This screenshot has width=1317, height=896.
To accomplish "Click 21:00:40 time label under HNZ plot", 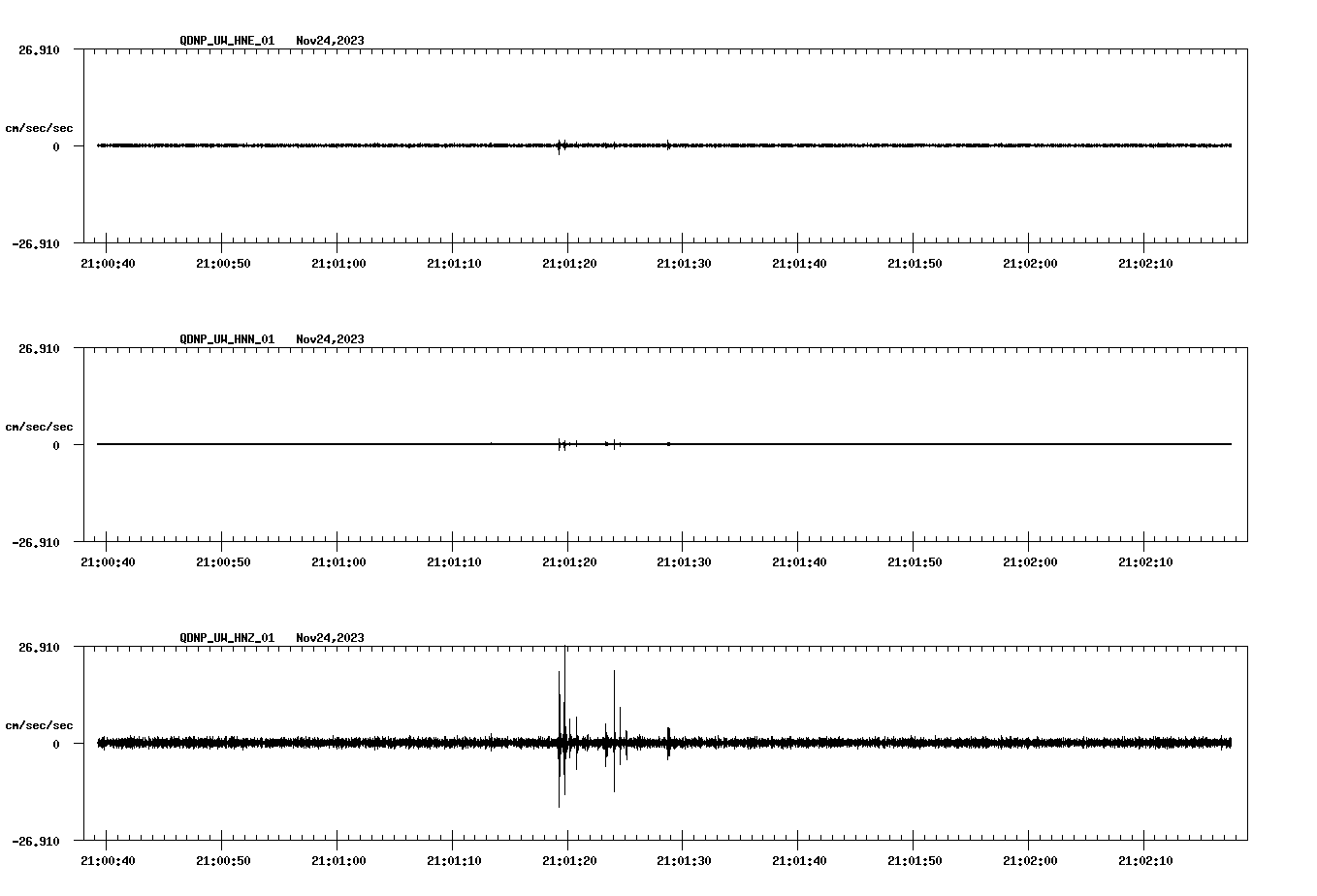I will click(108, 861).
